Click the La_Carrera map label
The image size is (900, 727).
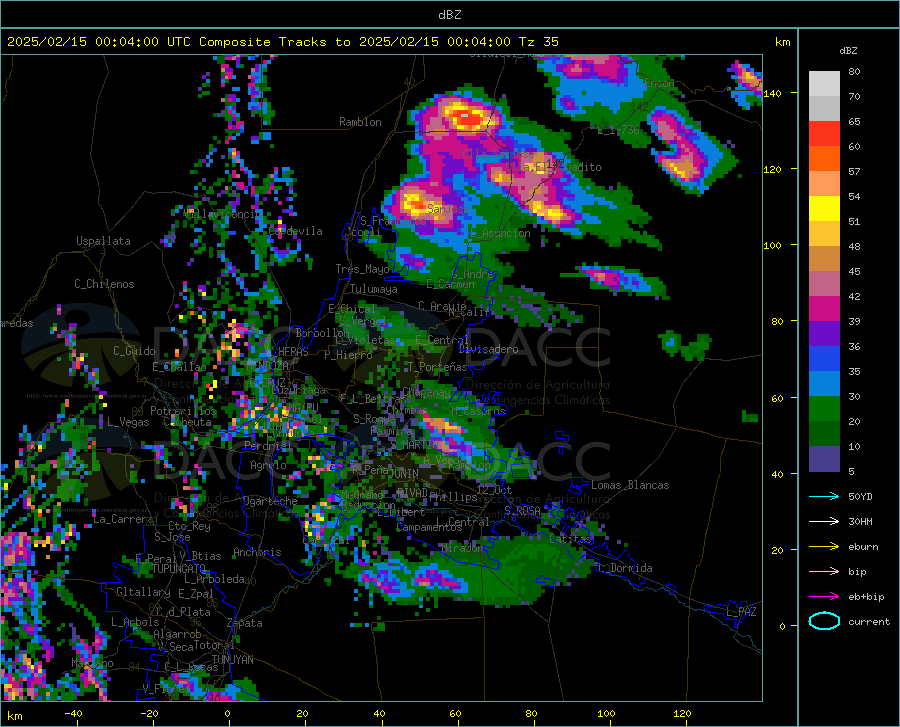123,519
